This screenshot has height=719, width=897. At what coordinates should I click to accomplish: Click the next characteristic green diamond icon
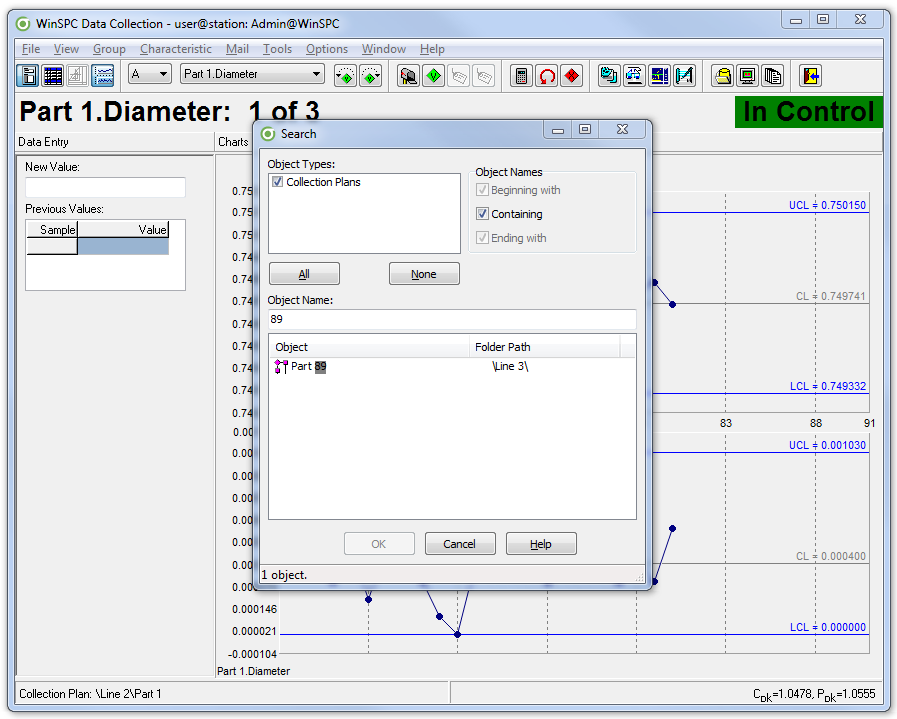[371, 76]
